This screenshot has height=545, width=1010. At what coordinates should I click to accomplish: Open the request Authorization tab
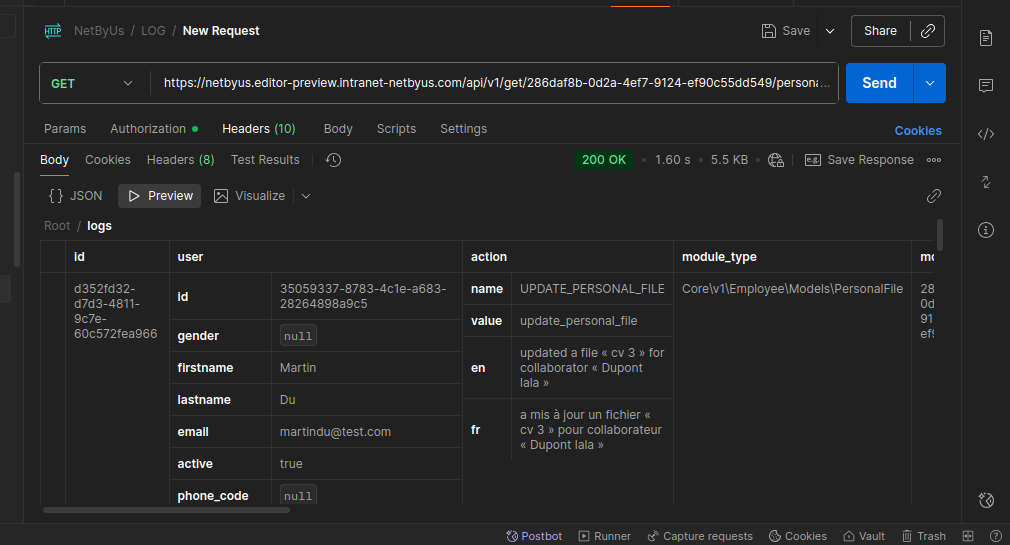point(153,129)
